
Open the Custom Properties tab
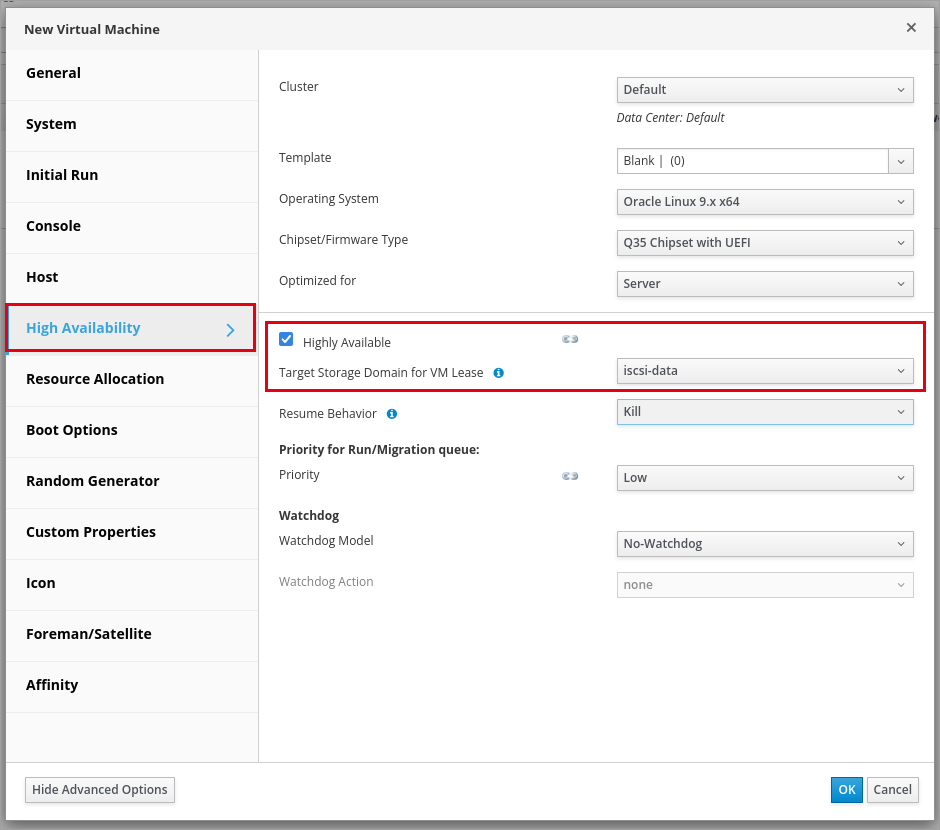132,532
